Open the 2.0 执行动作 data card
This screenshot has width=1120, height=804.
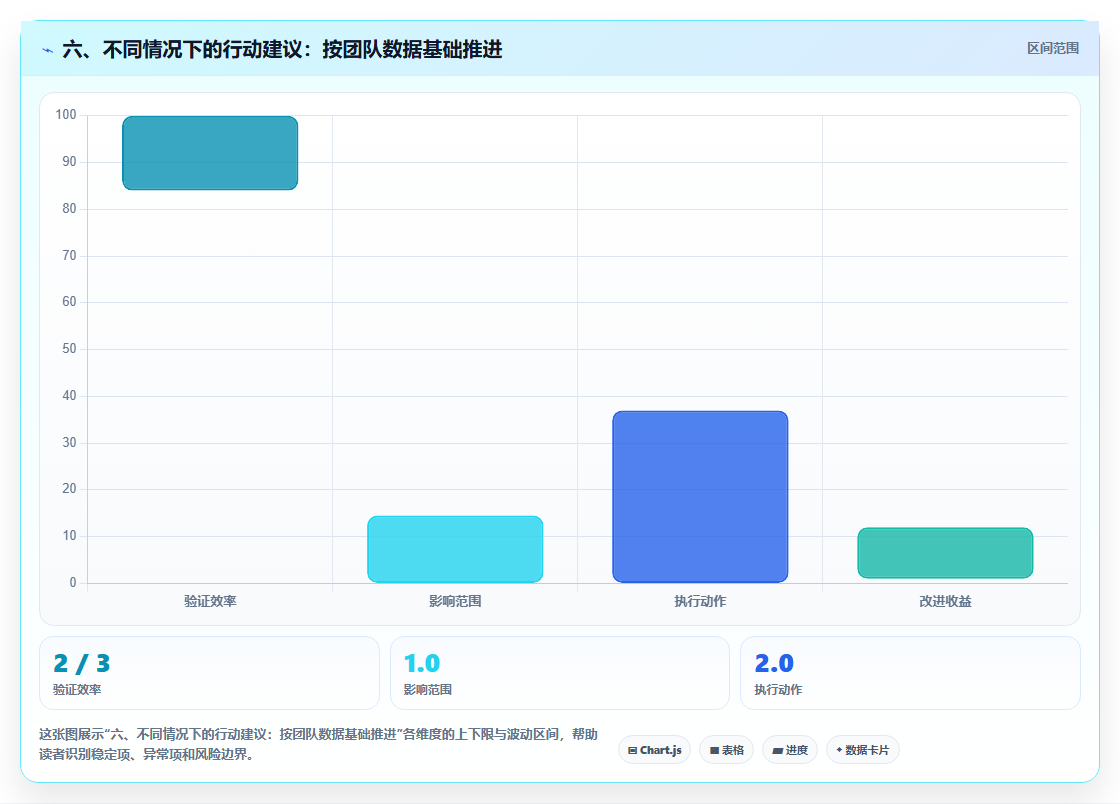[x=910, y=673]
